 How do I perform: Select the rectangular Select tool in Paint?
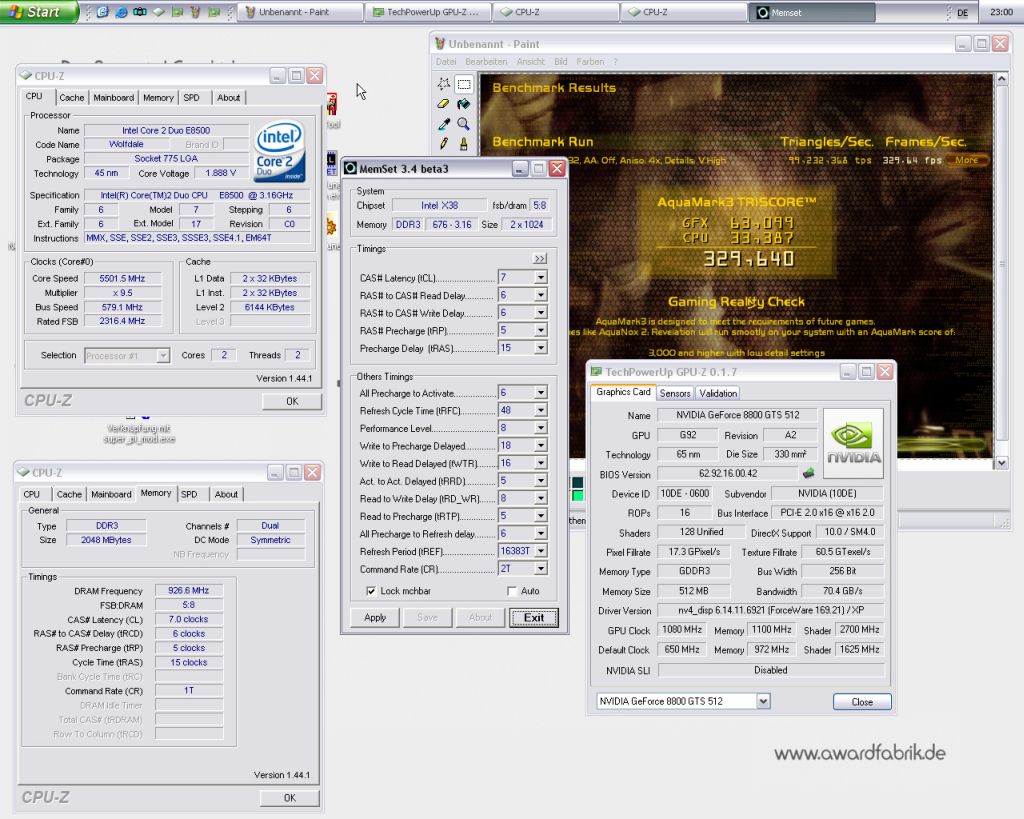click(x=464, y=84)
